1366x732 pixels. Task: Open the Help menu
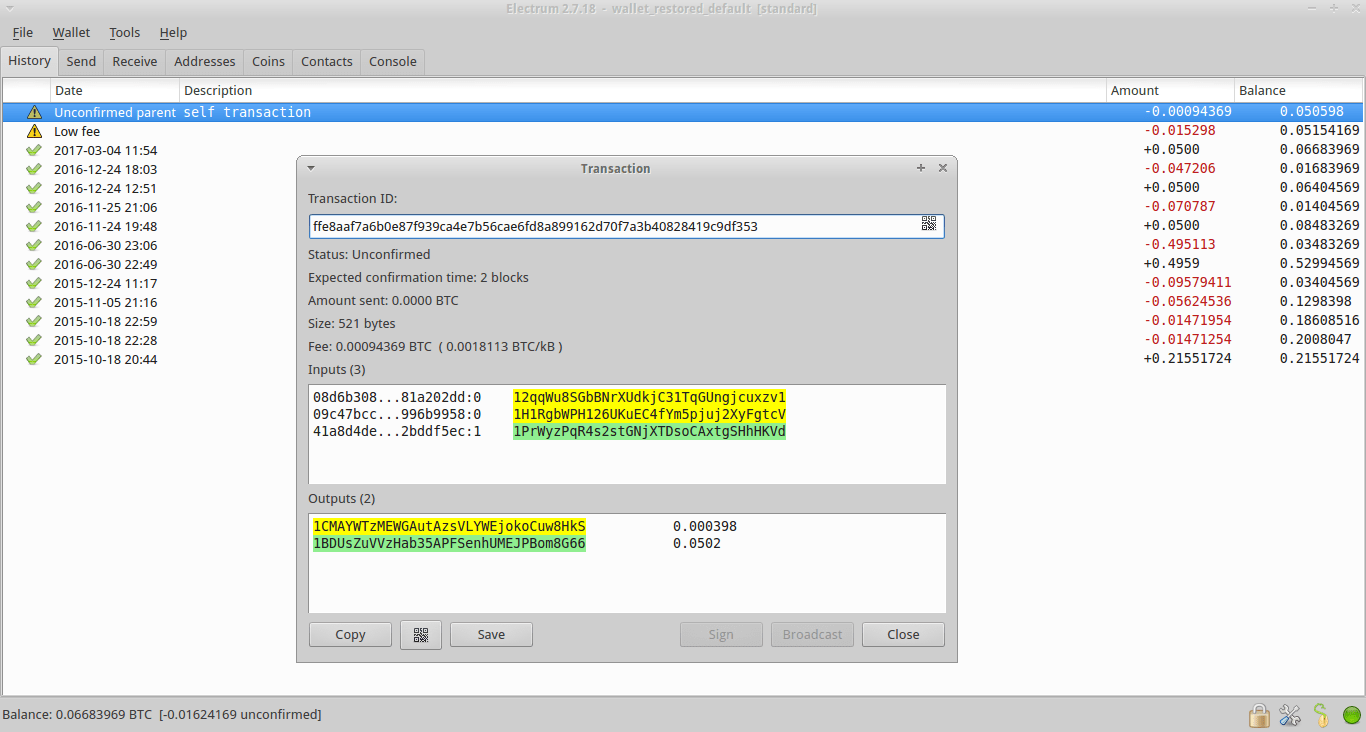tap(173, 33)
